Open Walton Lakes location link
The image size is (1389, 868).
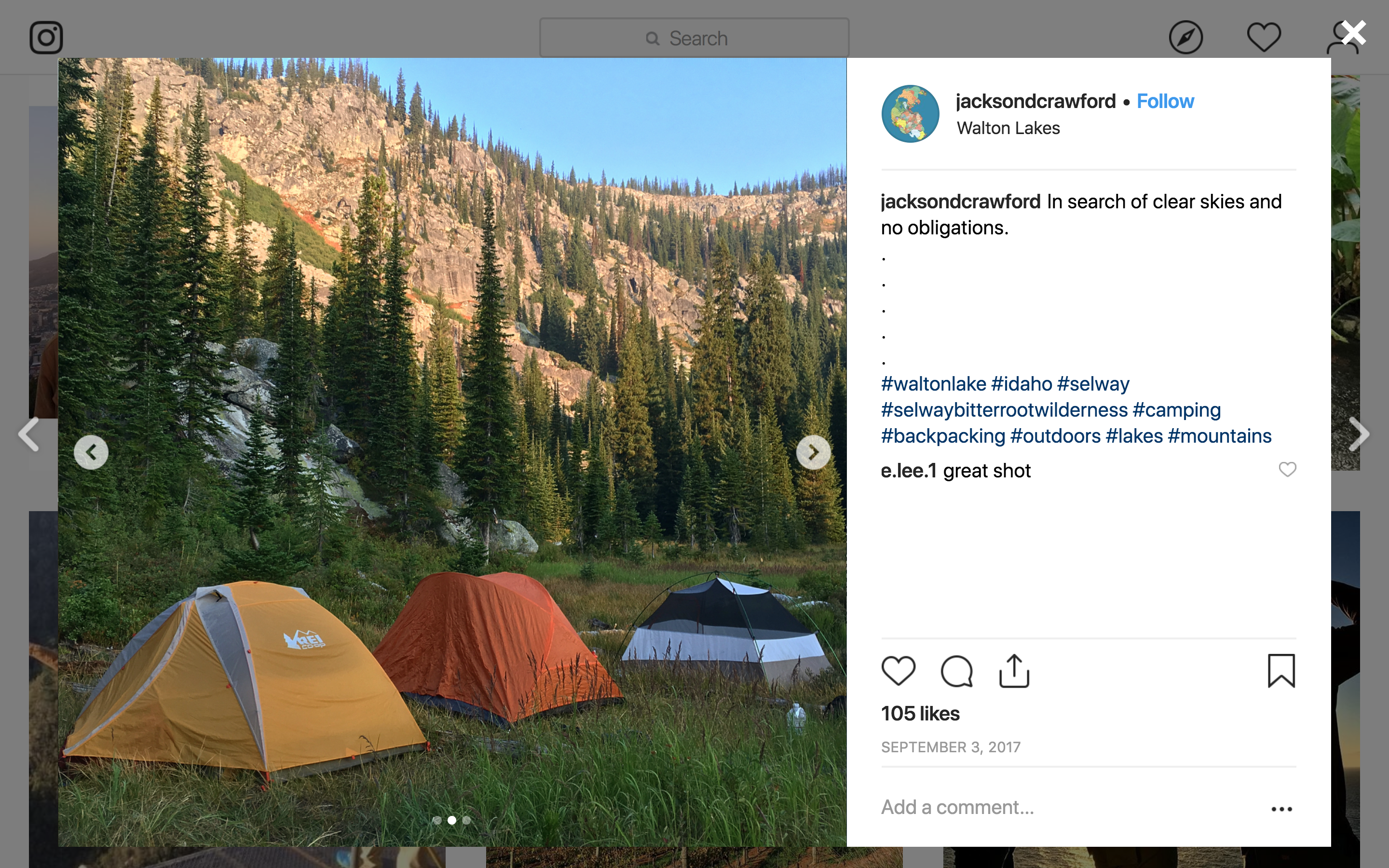(1008, 128)
